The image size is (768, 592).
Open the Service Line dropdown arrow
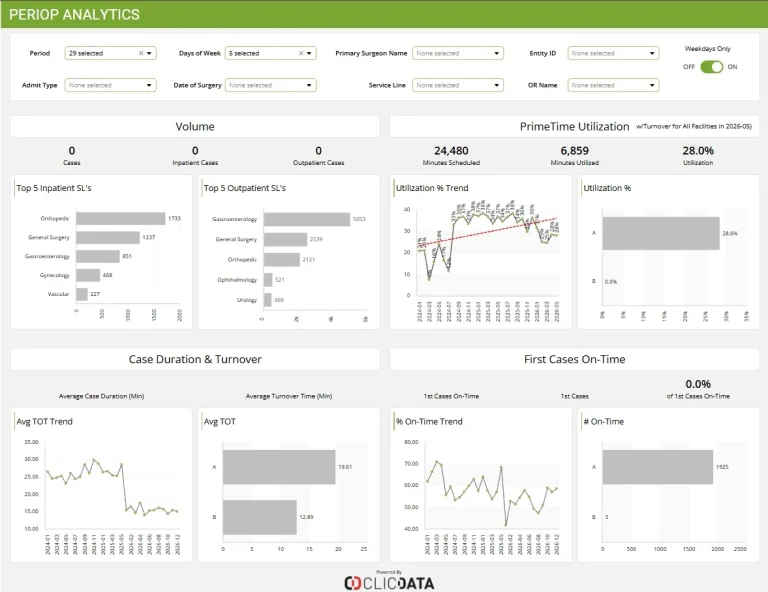[x=496, y=85]
